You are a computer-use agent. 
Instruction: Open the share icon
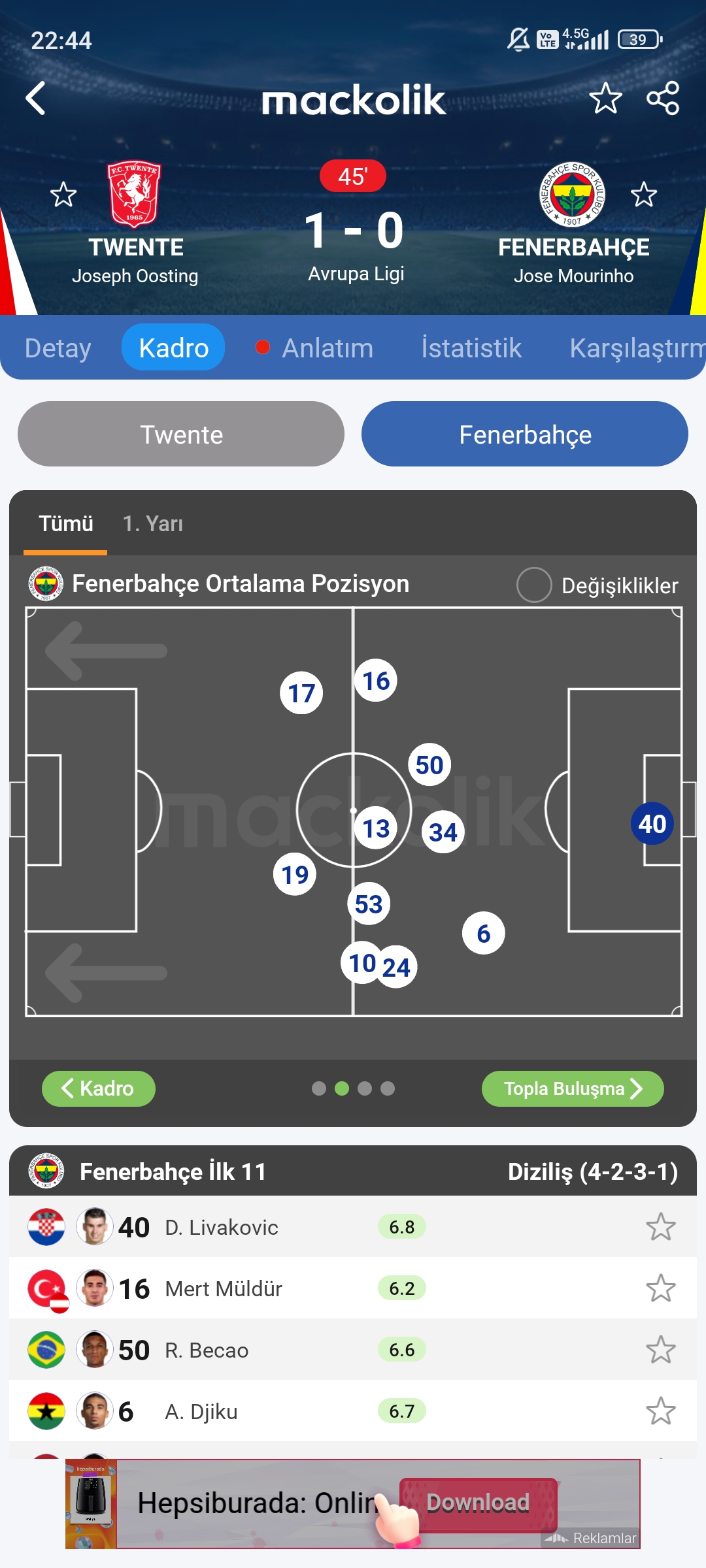click(663, 99)
